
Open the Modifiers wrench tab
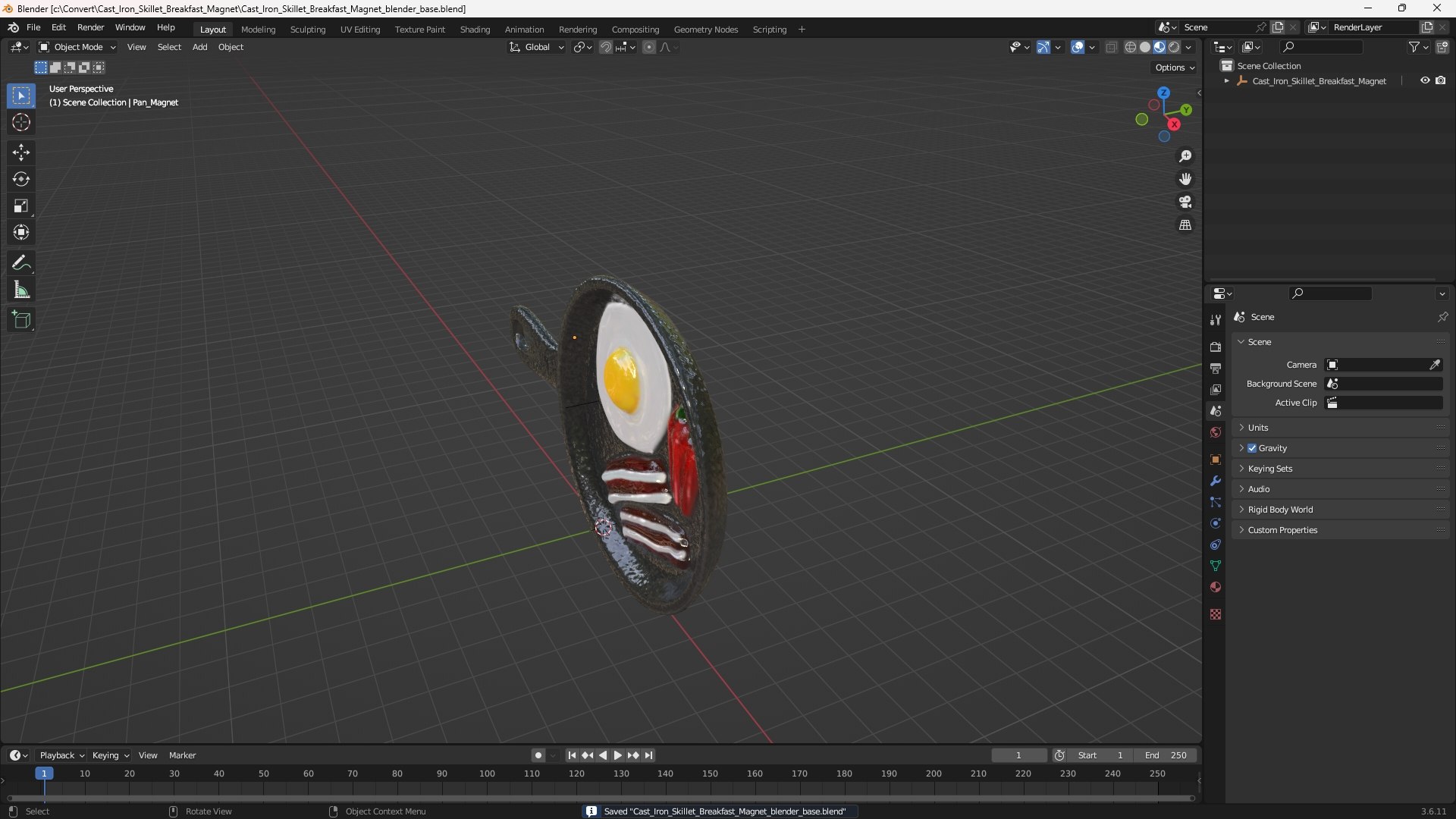(x=1216, y=481)
